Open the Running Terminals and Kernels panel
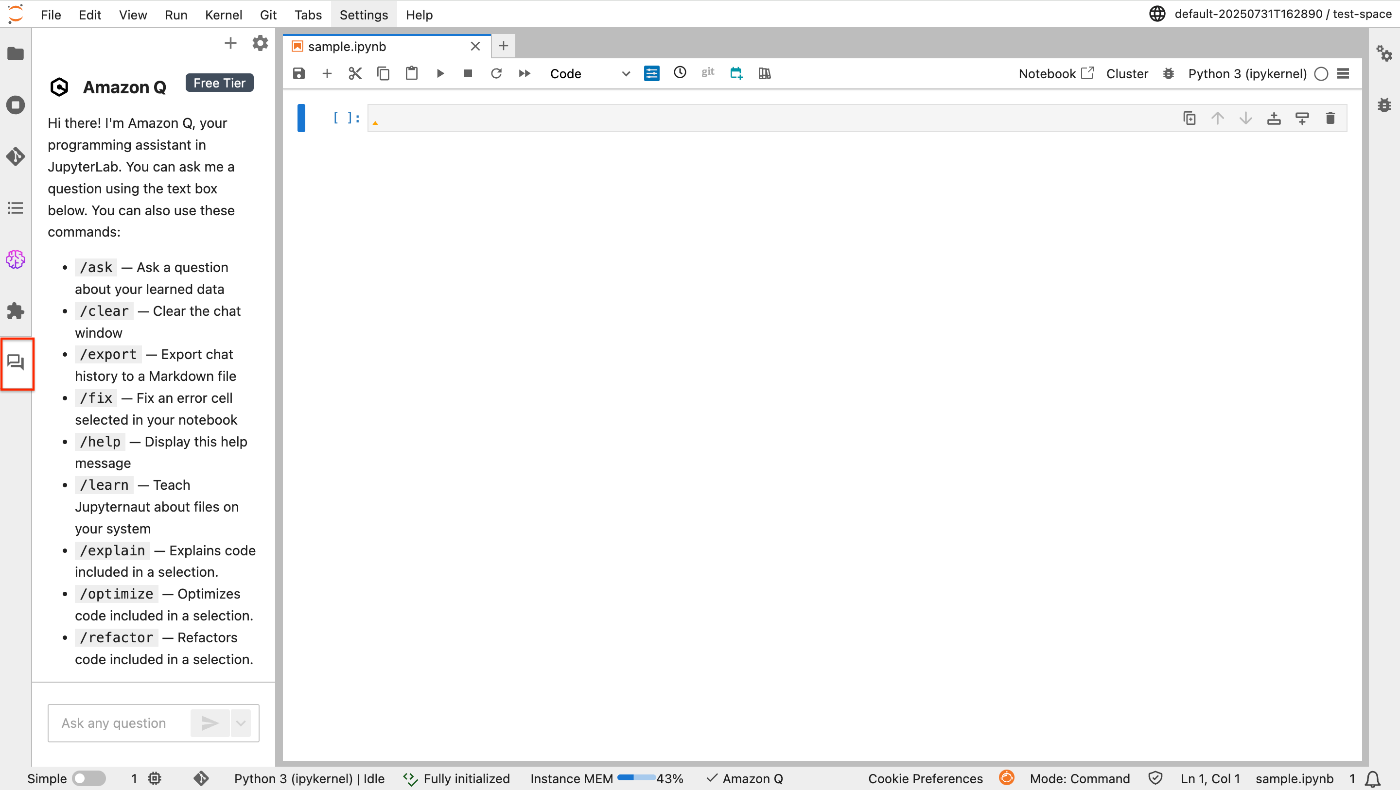1400x790 pixels. coord(15,105)
